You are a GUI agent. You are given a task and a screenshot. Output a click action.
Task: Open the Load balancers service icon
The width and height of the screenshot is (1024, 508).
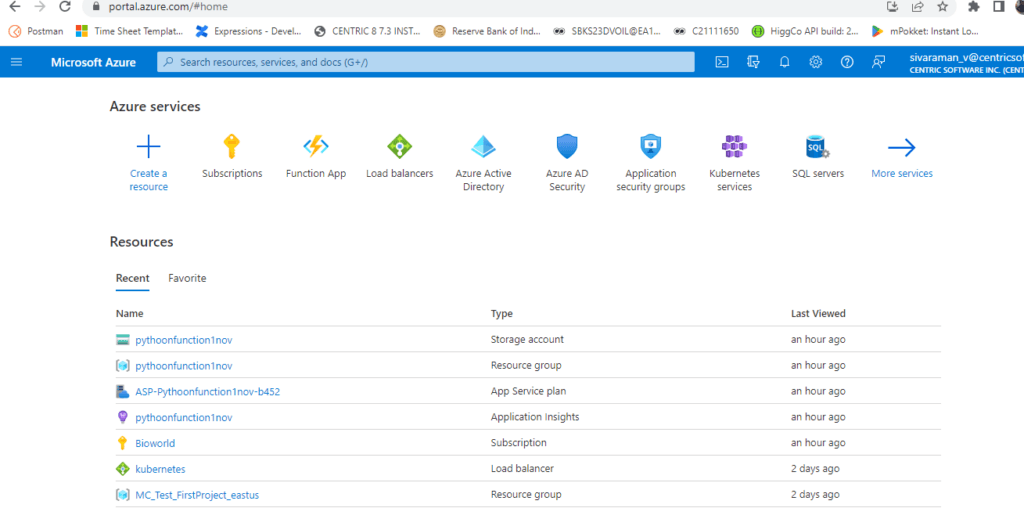[x=400, y=147]
